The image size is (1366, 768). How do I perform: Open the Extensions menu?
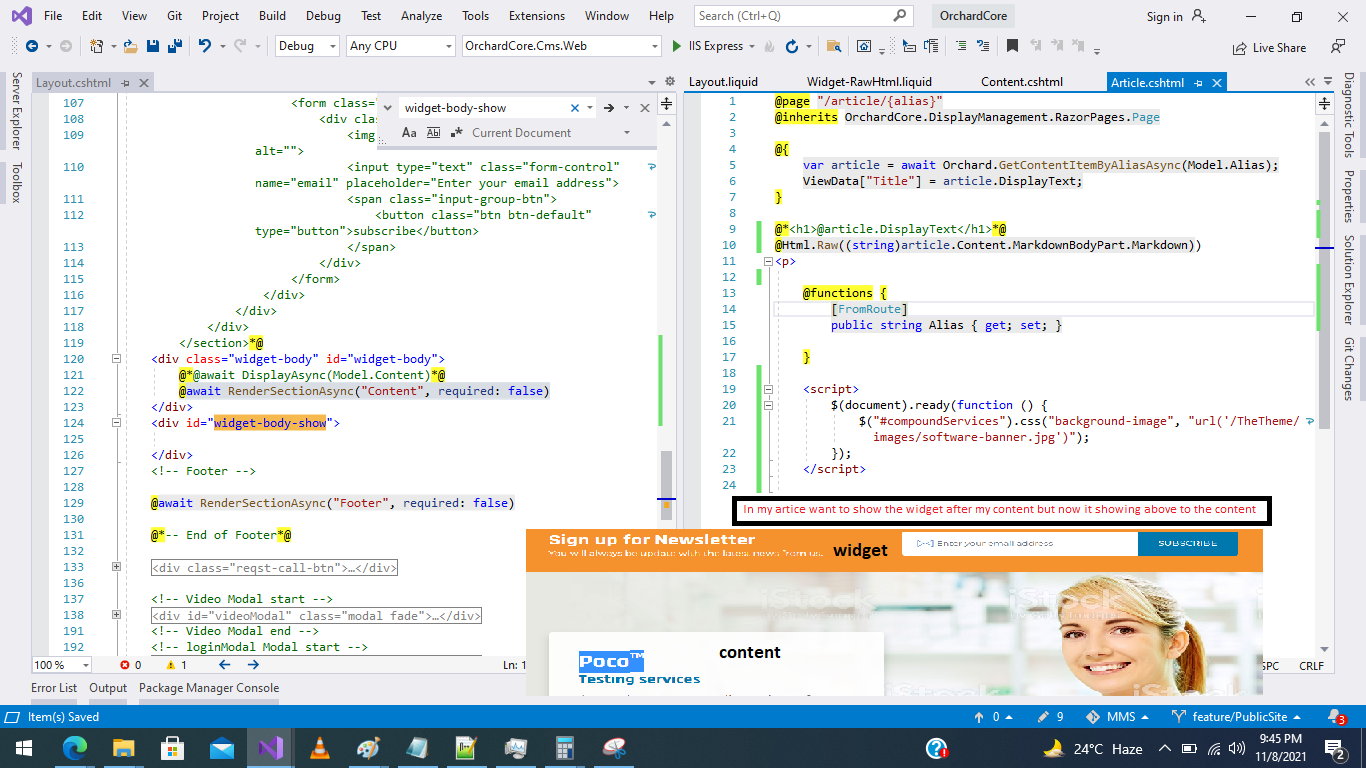click(537, 16)
